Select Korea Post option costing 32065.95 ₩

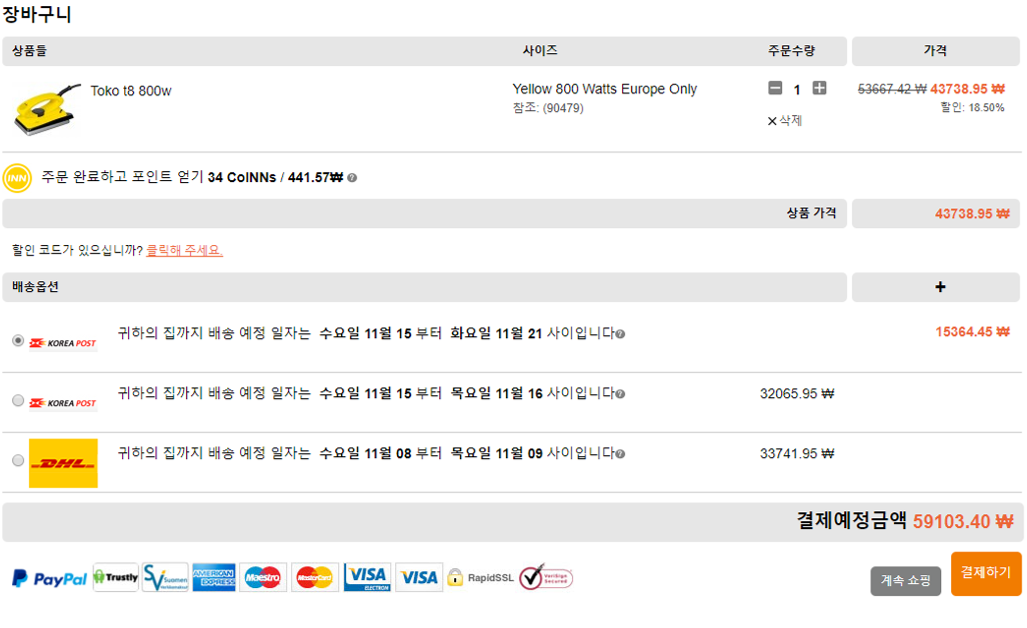tap(18, 400)
